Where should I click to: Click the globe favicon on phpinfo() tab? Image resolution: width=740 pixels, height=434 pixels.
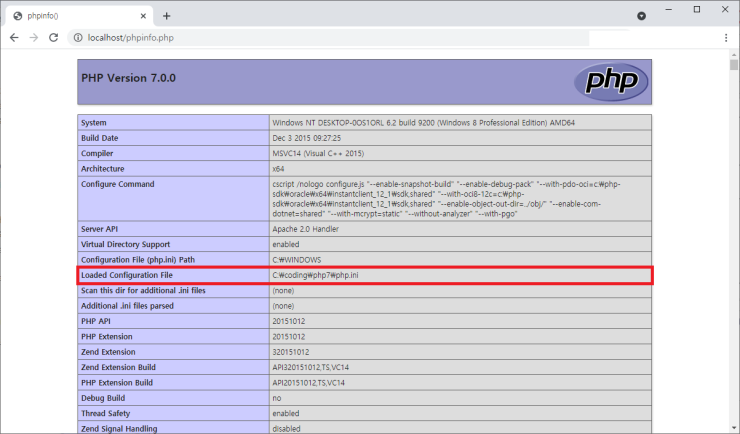[18, 16]
